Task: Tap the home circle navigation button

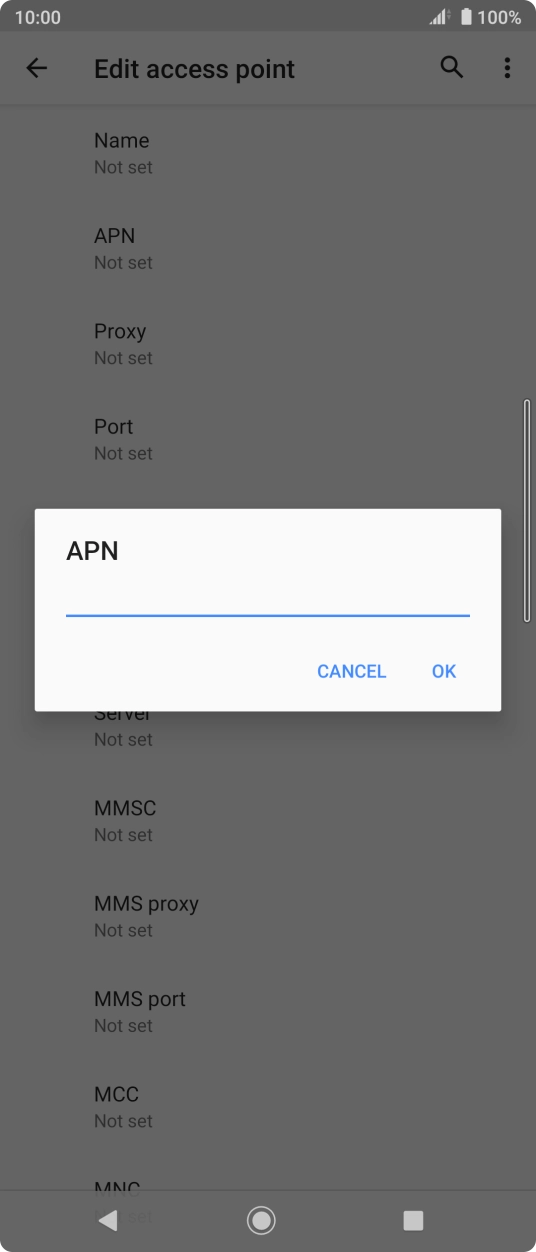Action: point(261,1220)
